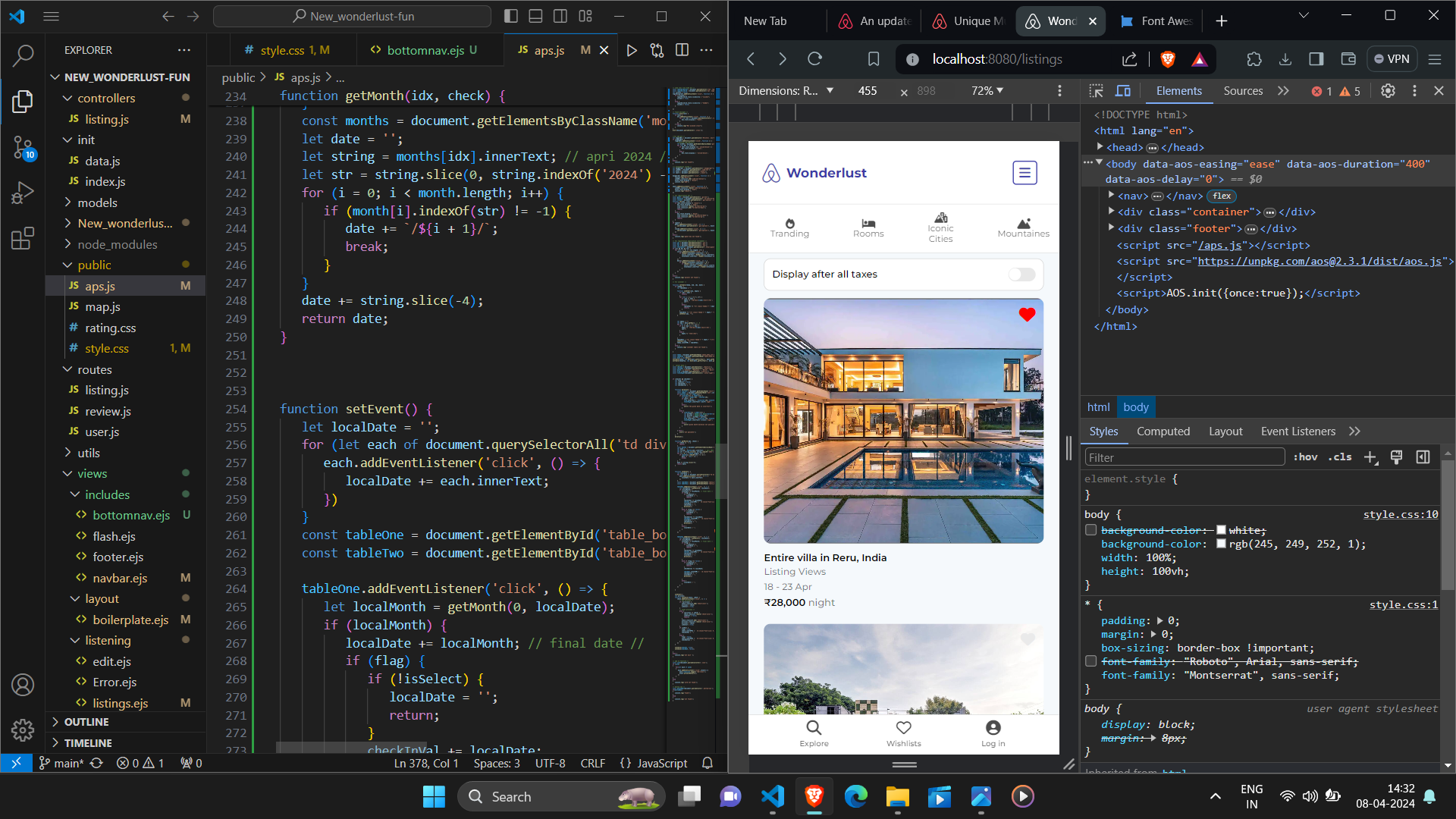
Task: Open the bottomnav.ejs editor tab
Action: click(425, 50)
